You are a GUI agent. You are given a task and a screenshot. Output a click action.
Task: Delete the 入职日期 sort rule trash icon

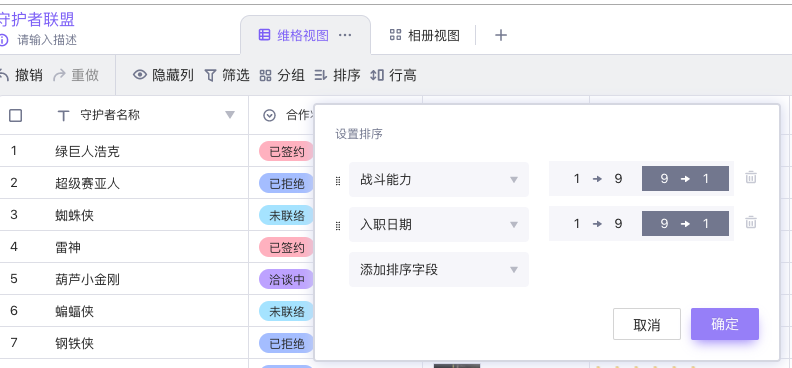[x=751, y=222]
